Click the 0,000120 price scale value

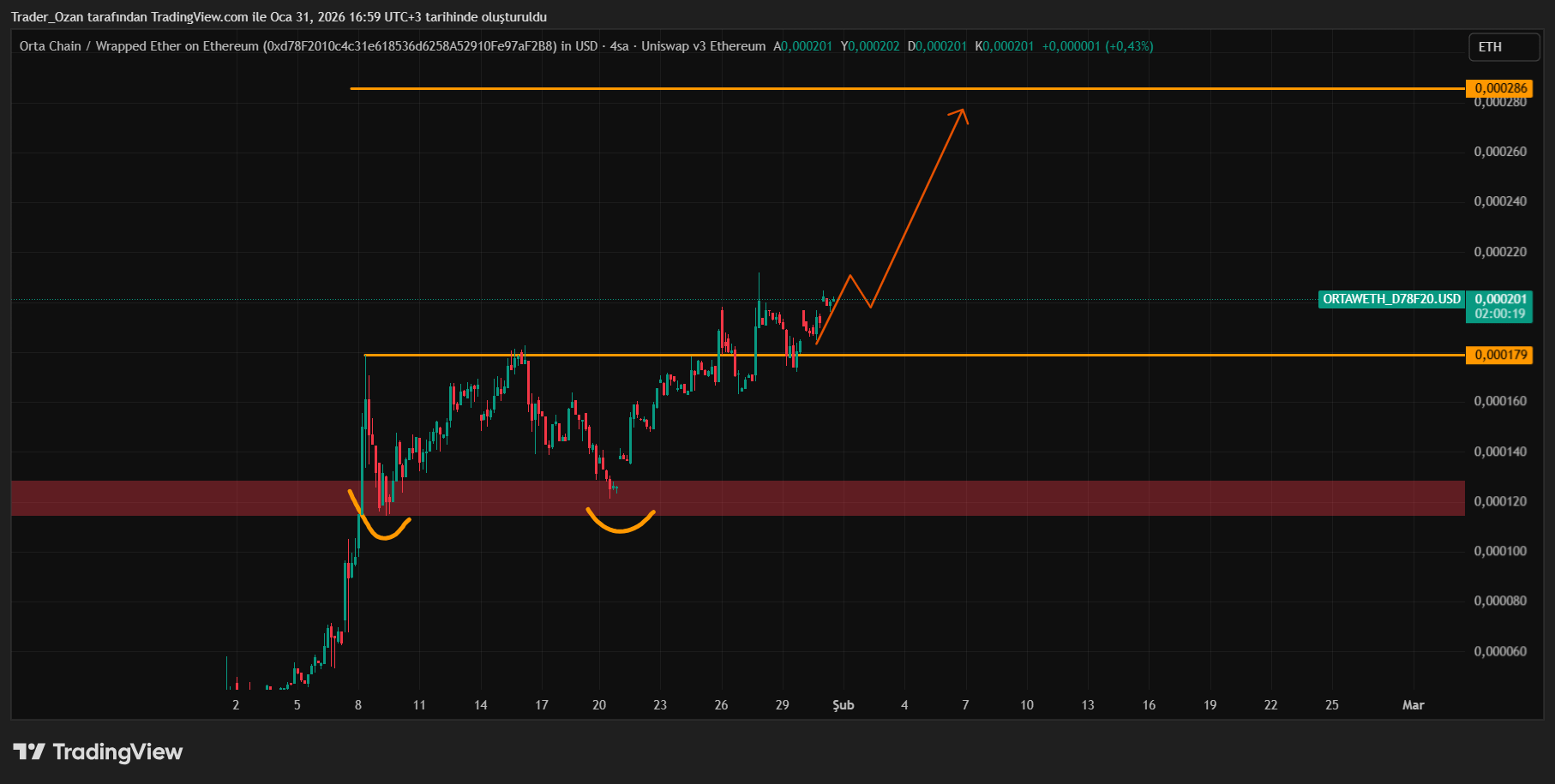pyautogui.click(x=1500, y=501)
